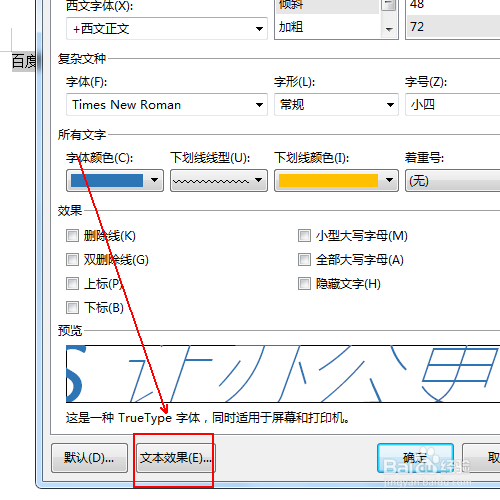Enable the 隐藏文字(H) checkbox
The height and width of the screenshot is (500, 500).
tap(304, 284)
